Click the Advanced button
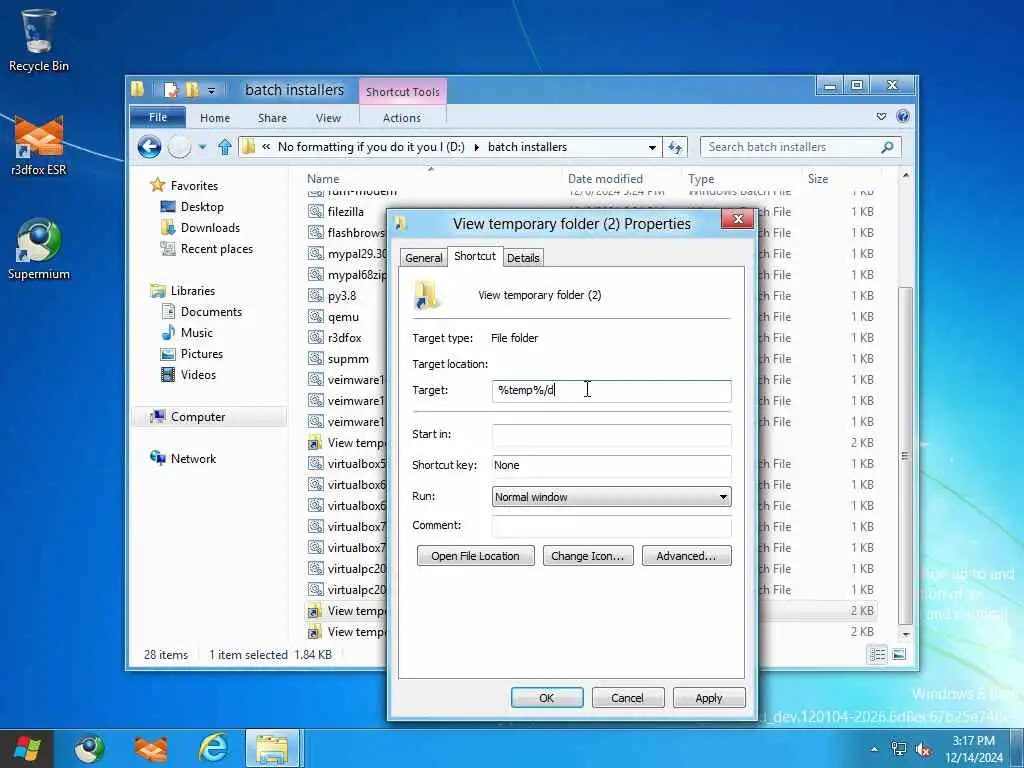This screenshot has height=768, width=1024. (x=686, y=556)
